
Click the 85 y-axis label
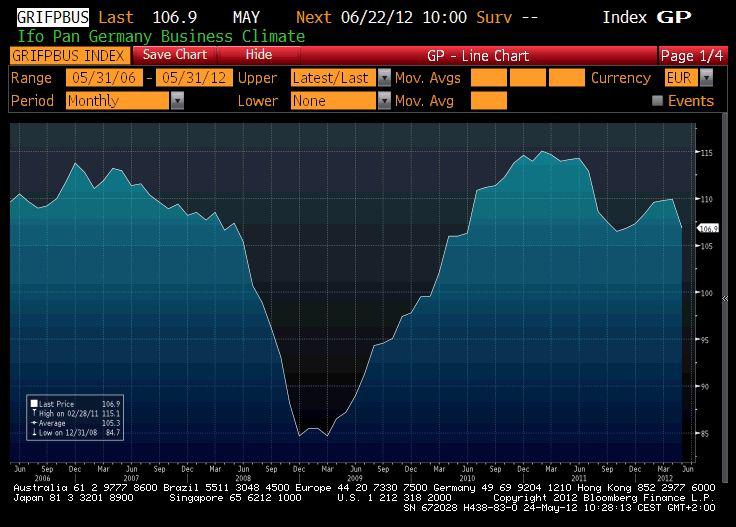click(705, 434)
